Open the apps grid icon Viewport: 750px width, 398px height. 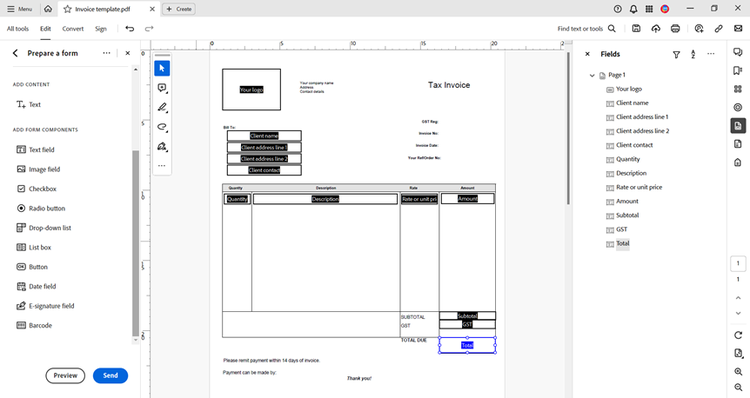coord(649,9)
